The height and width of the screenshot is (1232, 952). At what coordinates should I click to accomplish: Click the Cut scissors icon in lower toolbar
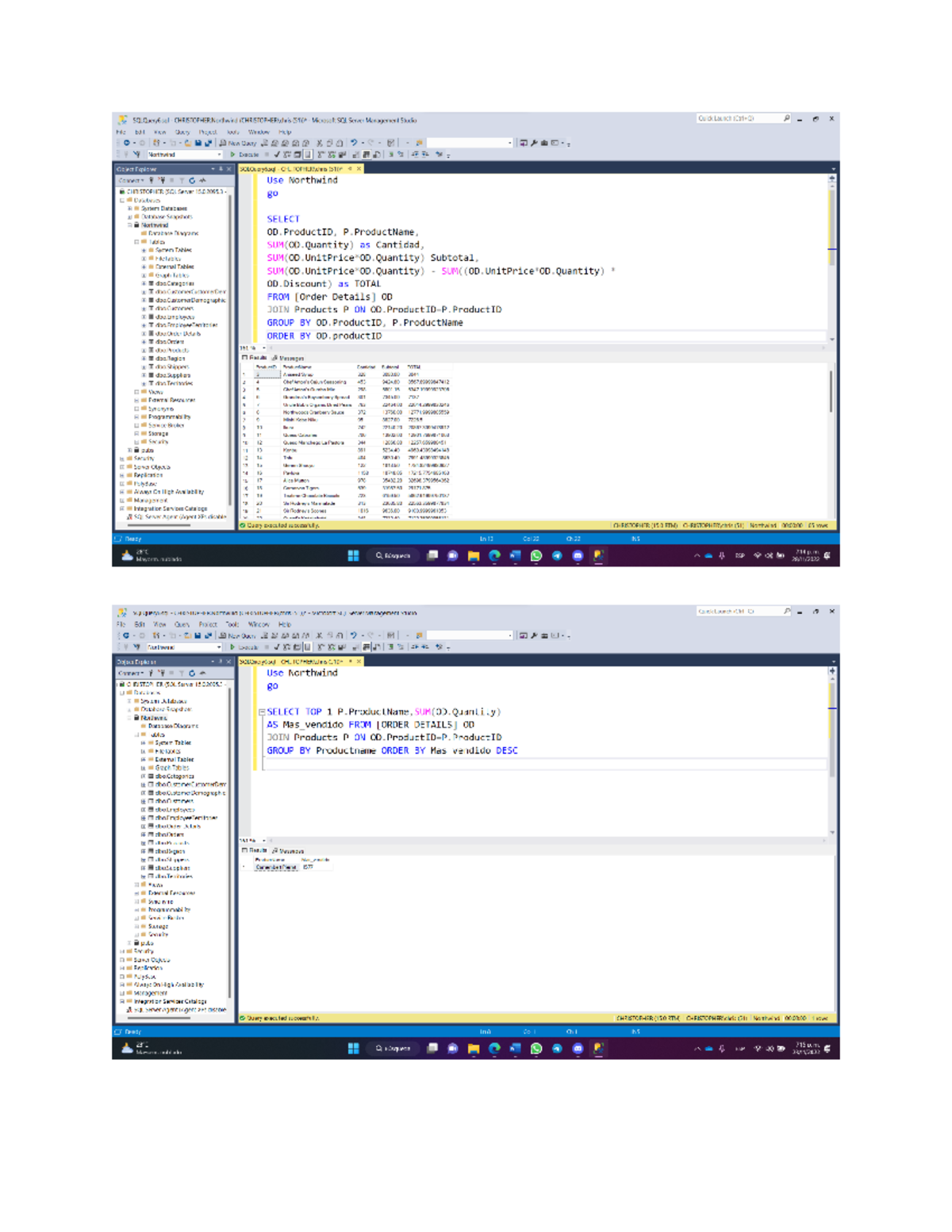pyautogui.click(x=320, y=635)
